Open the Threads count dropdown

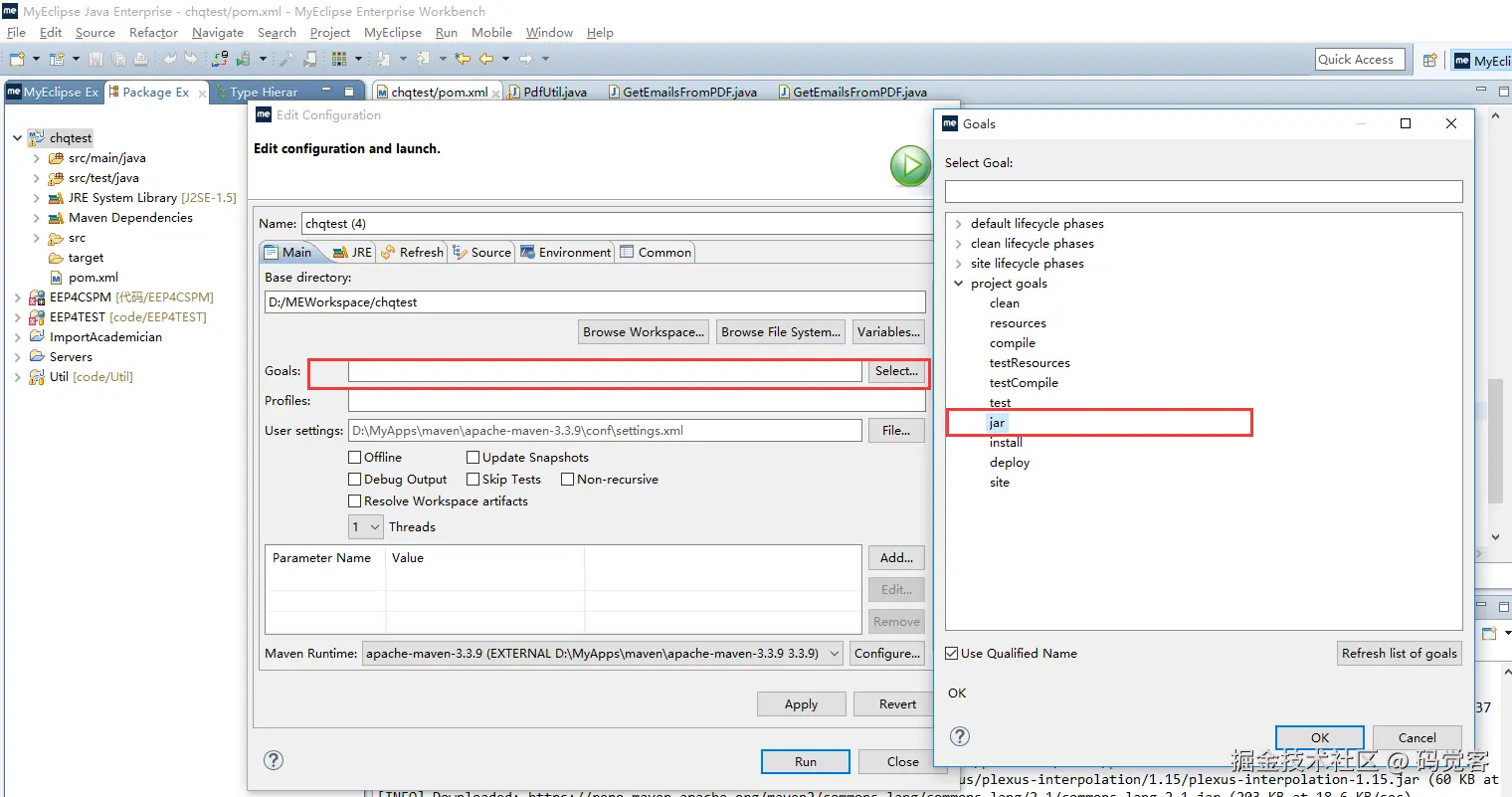(x=366, y=527)
